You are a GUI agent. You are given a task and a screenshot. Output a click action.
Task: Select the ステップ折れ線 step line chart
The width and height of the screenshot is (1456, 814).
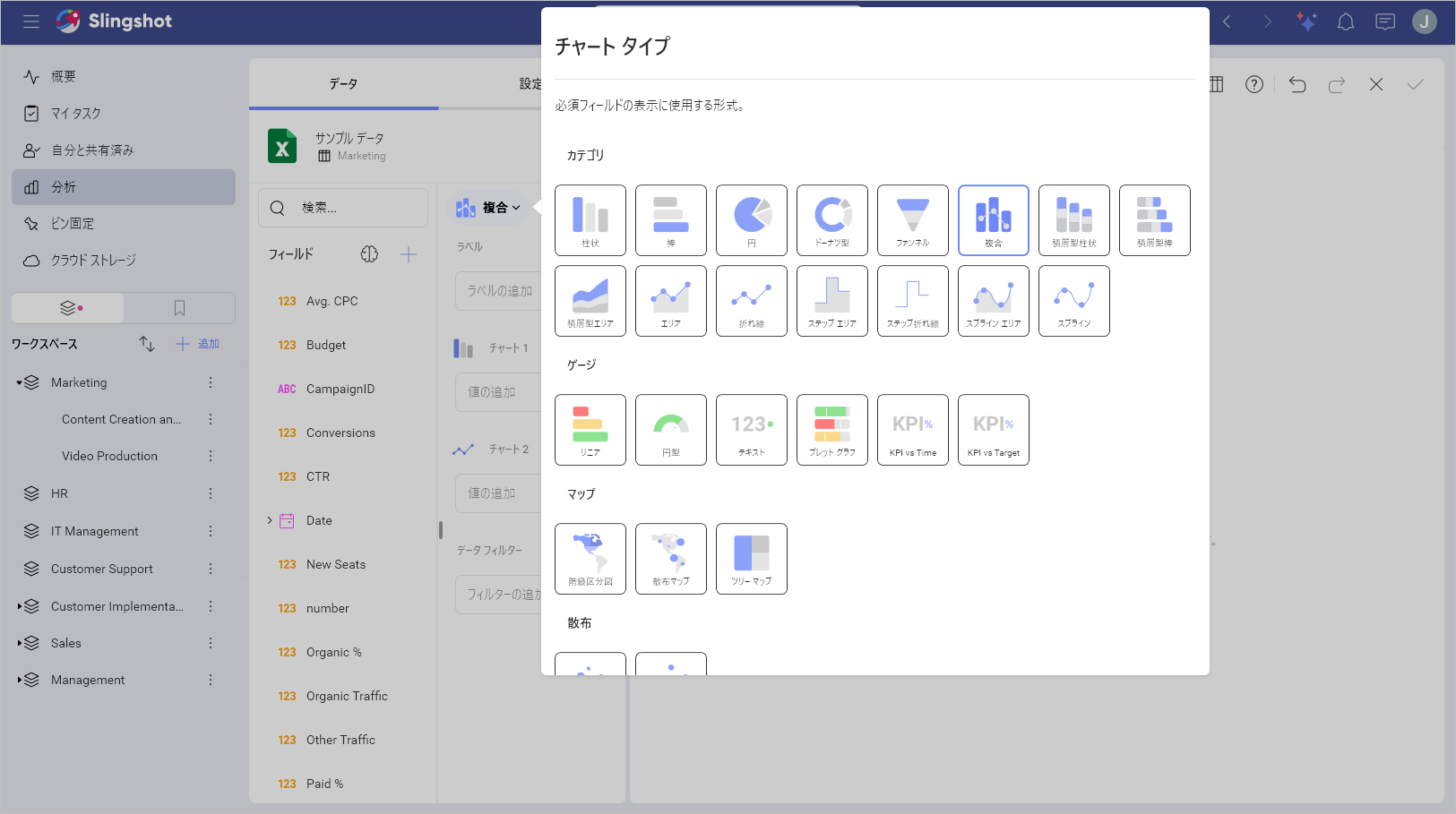pos(913,301)
